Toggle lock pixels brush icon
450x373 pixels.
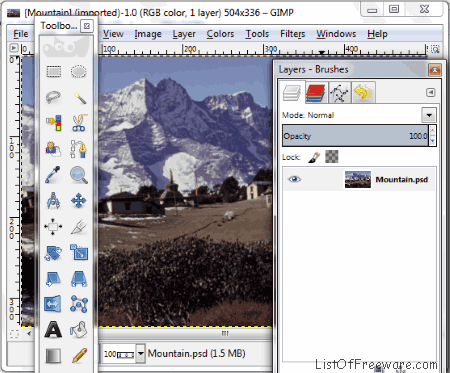(x=314, y=157)
